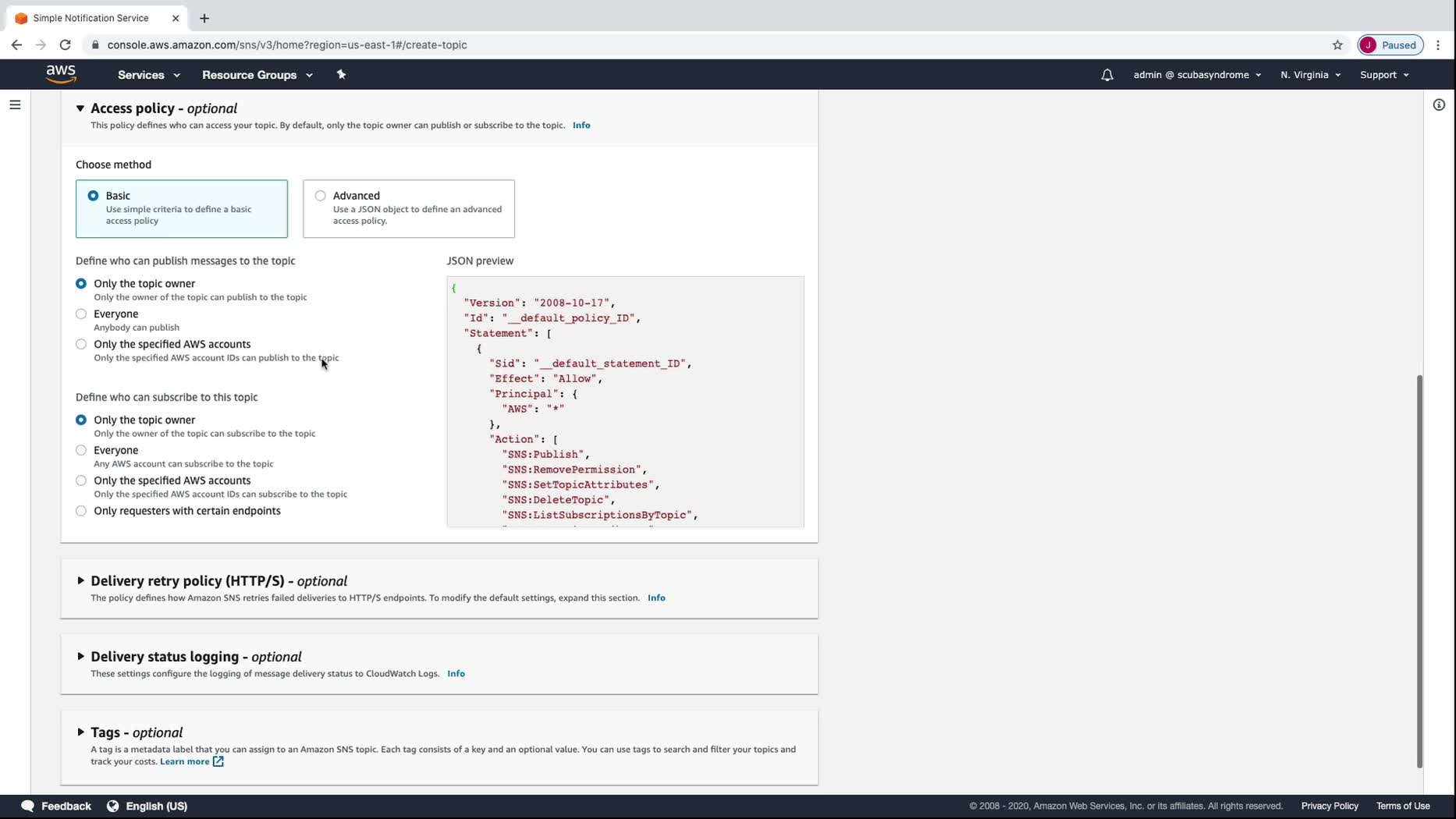Click Info link for Delivery retry policy
The image size is (1456, 819).
tap(656, 598)
